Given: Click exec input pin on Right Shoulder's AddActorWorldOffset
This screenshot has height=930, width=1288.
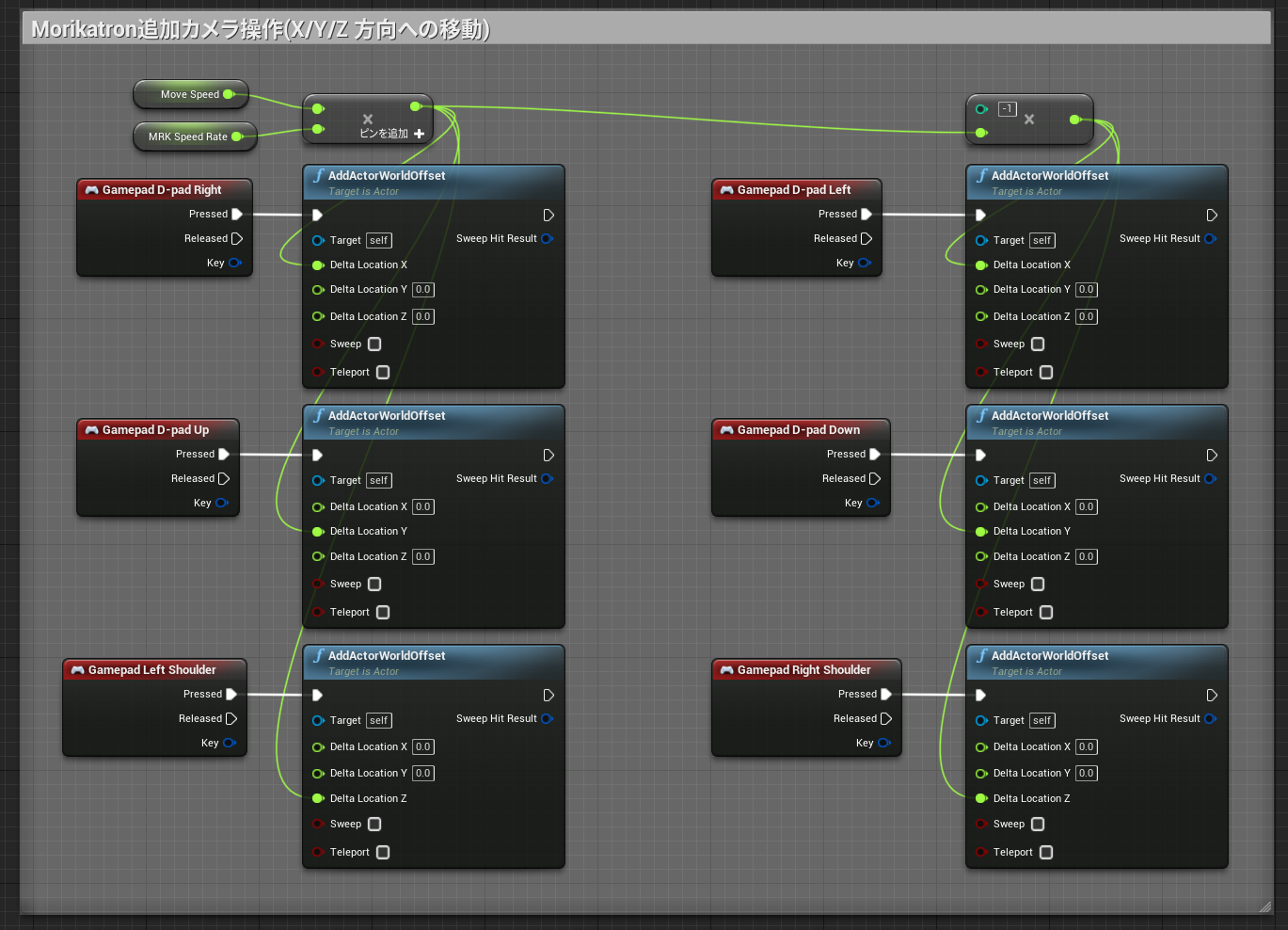Looking at the screenshot, I should [980, 695].
